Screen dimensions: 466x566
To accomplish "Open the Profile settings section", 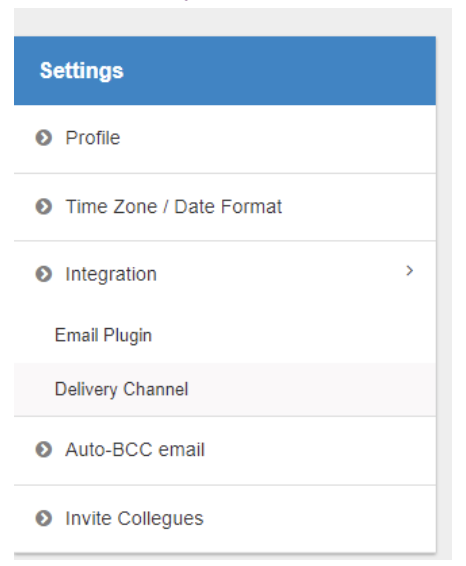I will (x=92, y=138).
